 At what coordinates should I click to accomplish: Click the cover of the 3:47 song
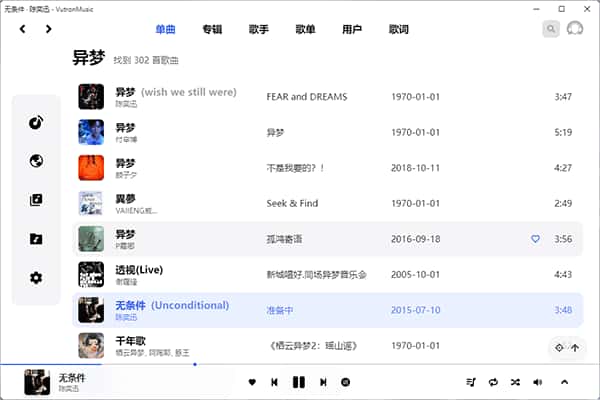tap(91, 97)
